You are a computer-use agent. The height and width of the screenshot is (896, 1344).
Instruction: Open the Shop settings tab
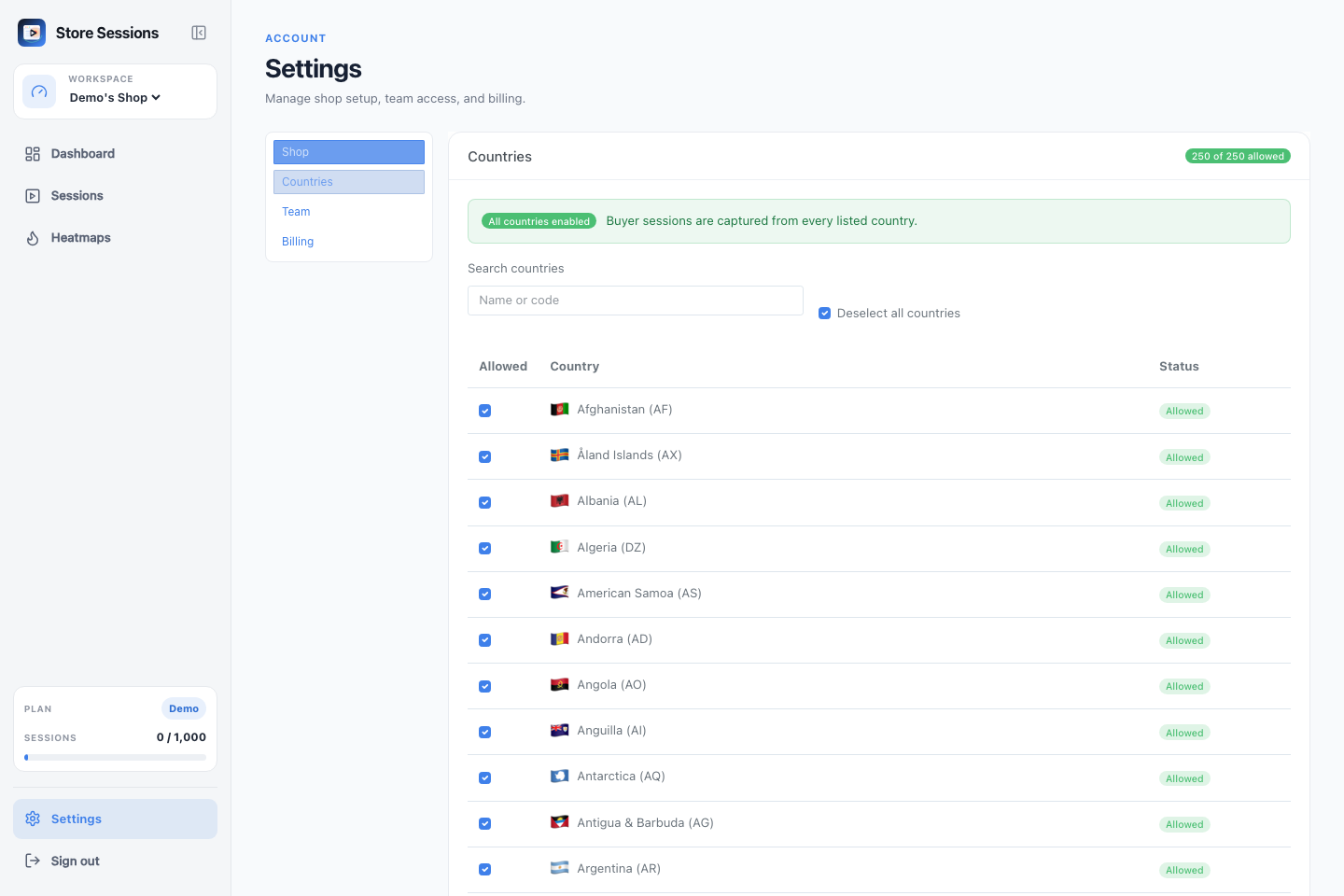349,152
